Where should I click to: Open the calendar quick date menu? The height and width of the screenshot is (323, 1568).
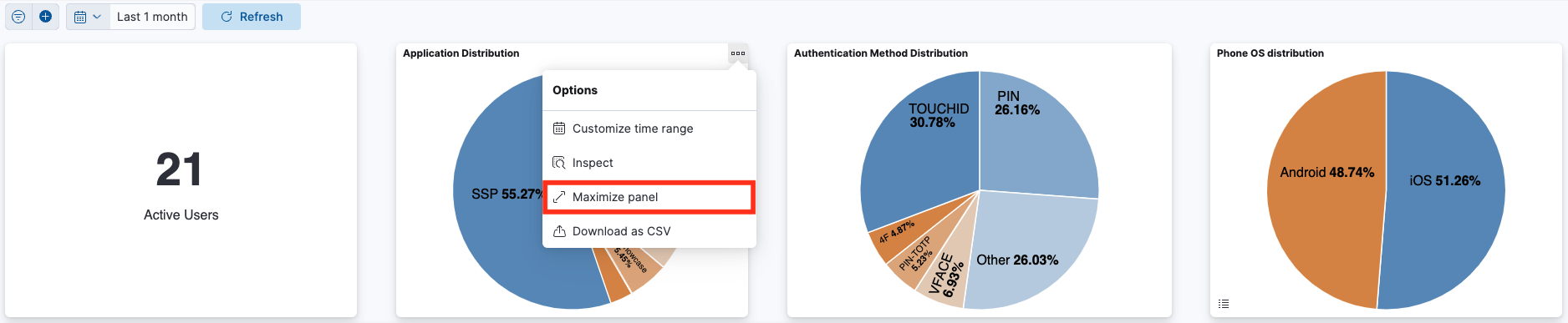tap(88, 17)
